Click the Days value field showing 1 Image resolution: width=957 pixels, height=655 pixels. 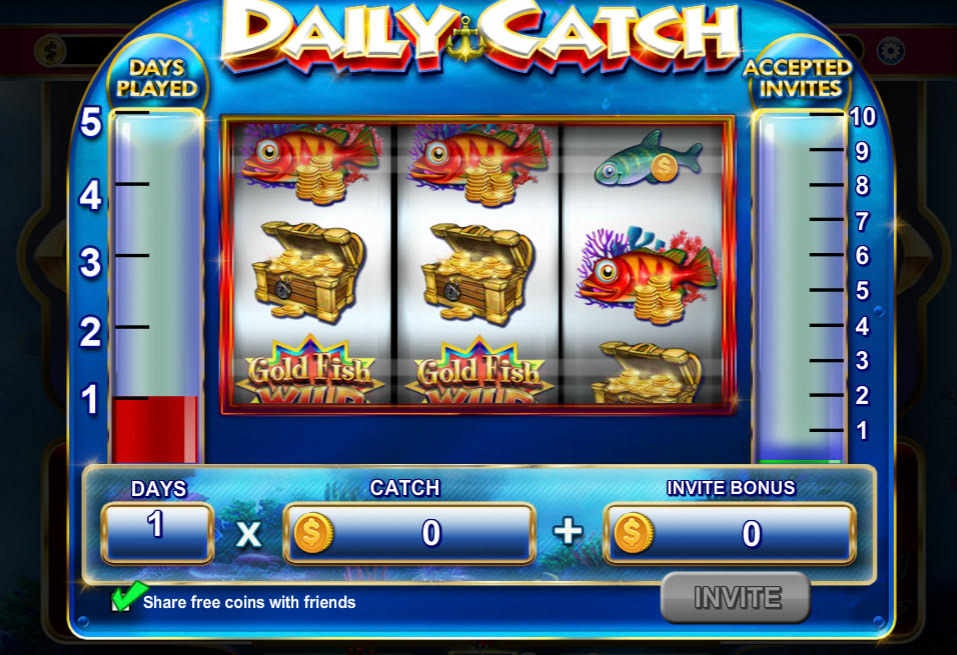point(157,533)
